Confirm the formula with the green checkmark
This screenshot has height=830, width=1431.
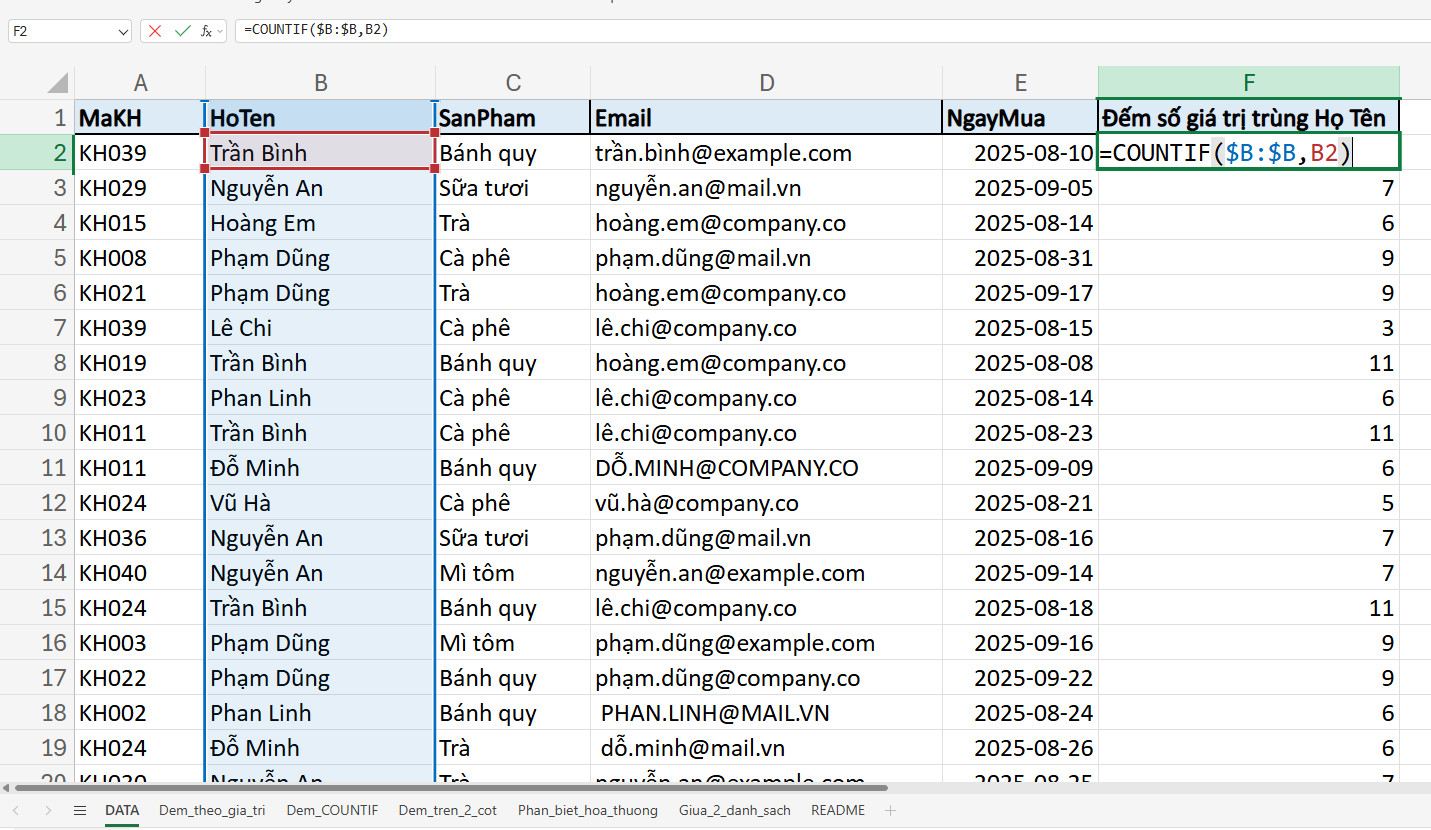tap(182, 31)
